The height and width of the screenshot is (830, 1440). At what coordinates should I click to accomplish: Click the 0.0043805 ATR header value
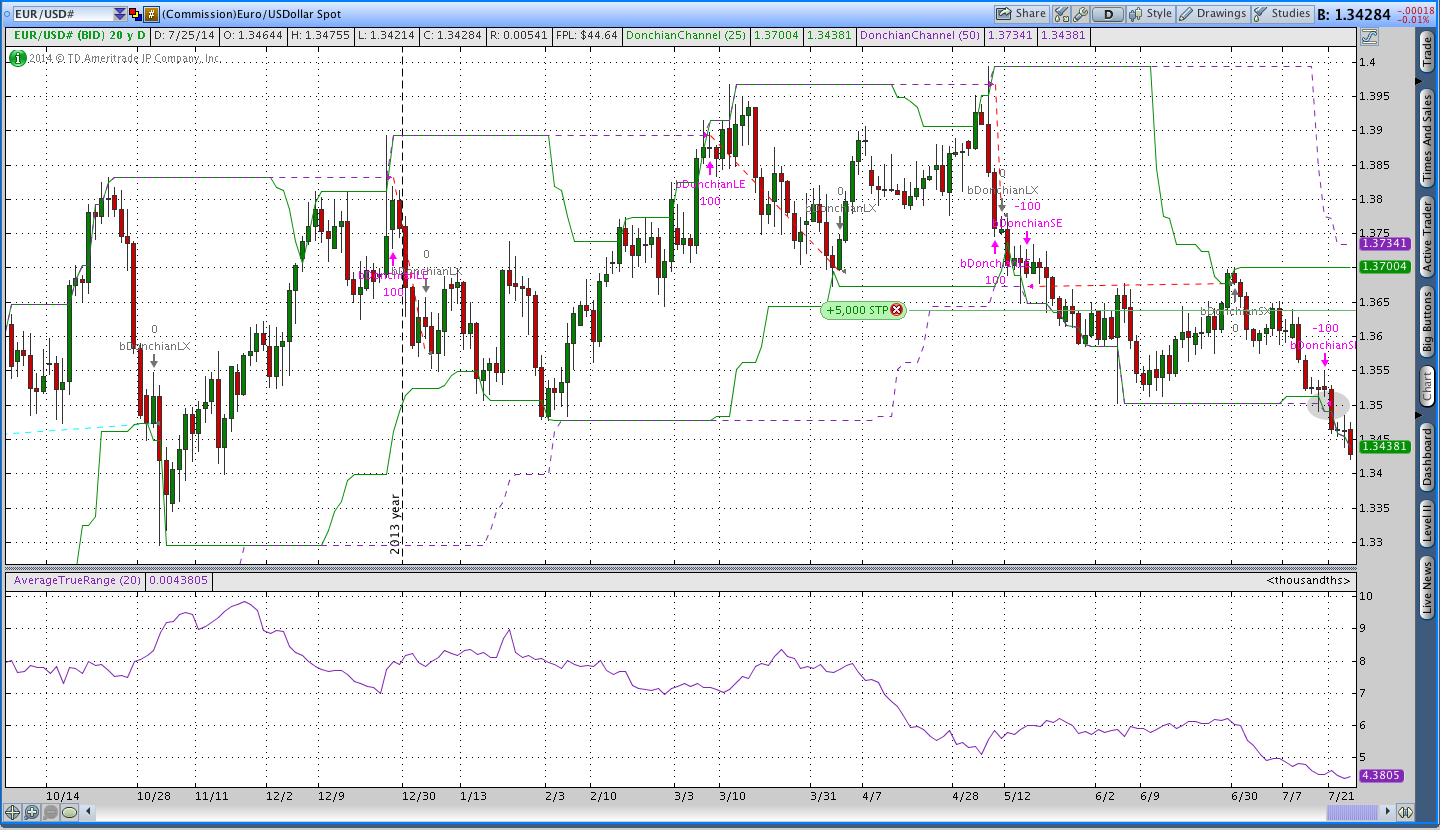click(x=179, y=580)
